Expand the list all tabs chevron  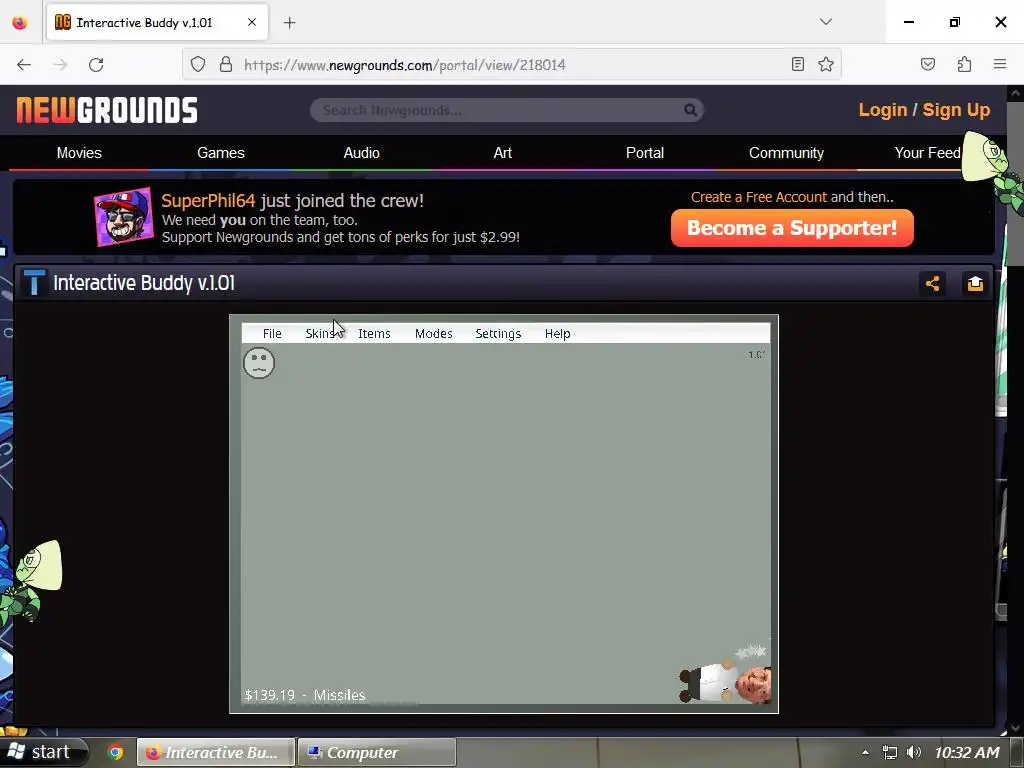825,22
